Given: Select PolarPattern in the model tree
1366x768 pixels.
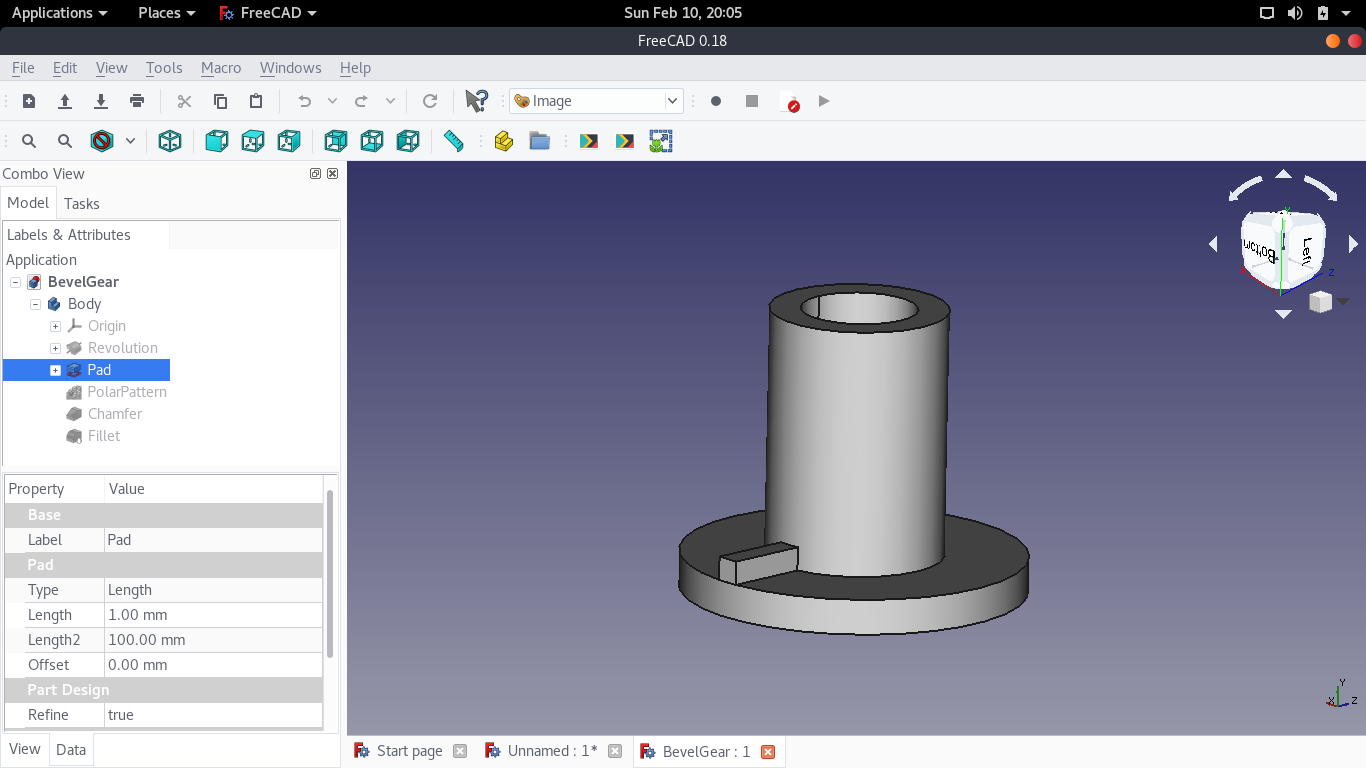Looking at the screenshot, I should pyautogui.click(x=126, y=392).
